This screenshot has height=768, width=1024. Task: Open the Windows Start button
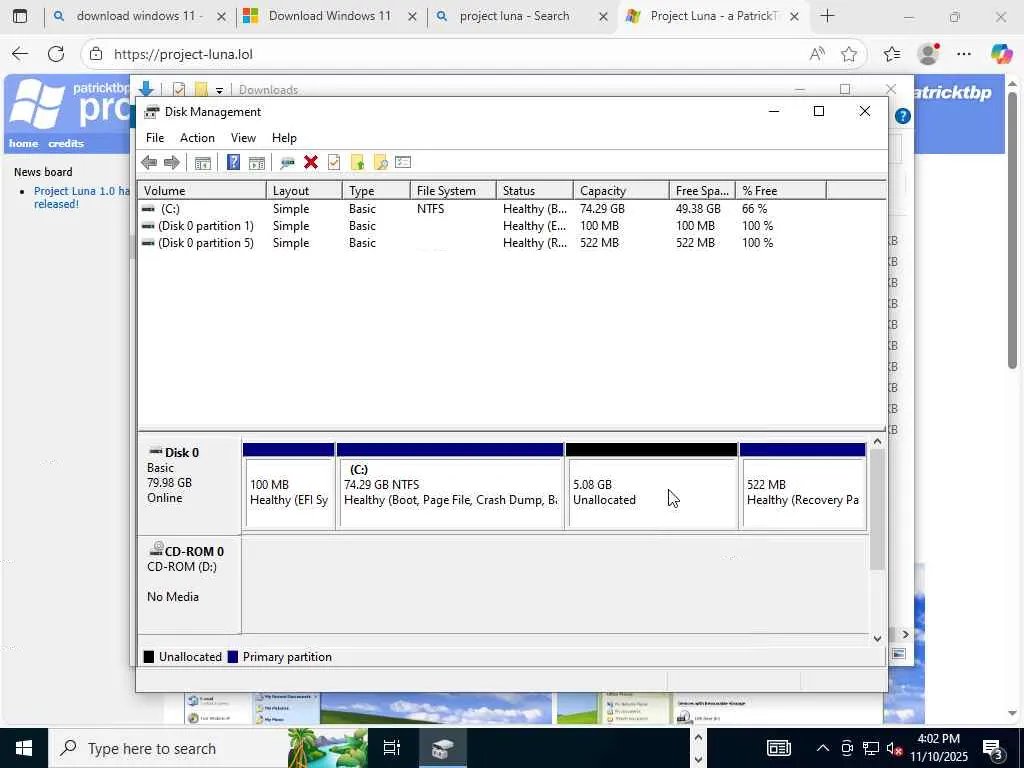pos(24,748)
